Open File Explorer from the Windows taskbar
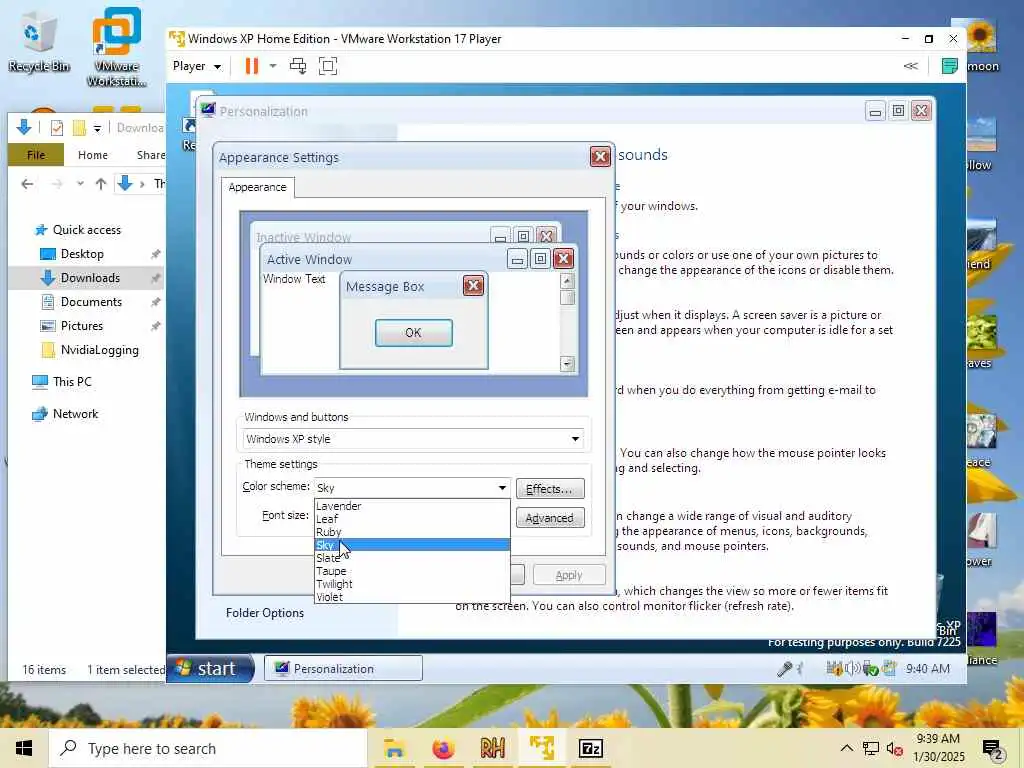 [x=394, y=748]
